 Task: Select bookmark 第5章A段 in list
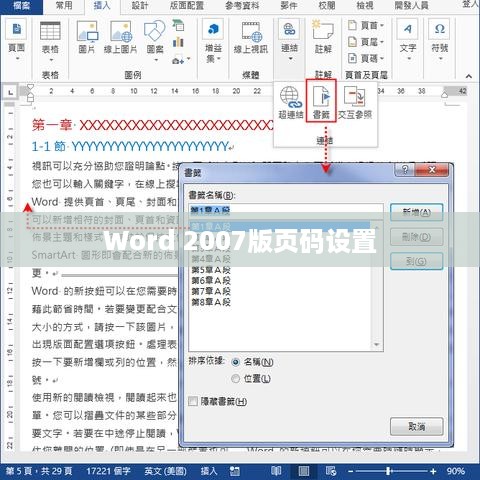click(x=211, y=270)
